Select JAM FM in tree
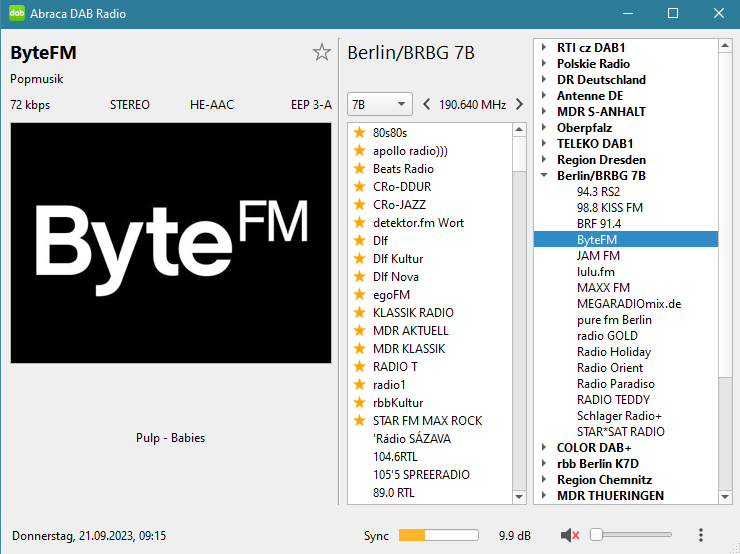Image resolution: width=740 pixels, height=554 pixels. coord(598,256)
